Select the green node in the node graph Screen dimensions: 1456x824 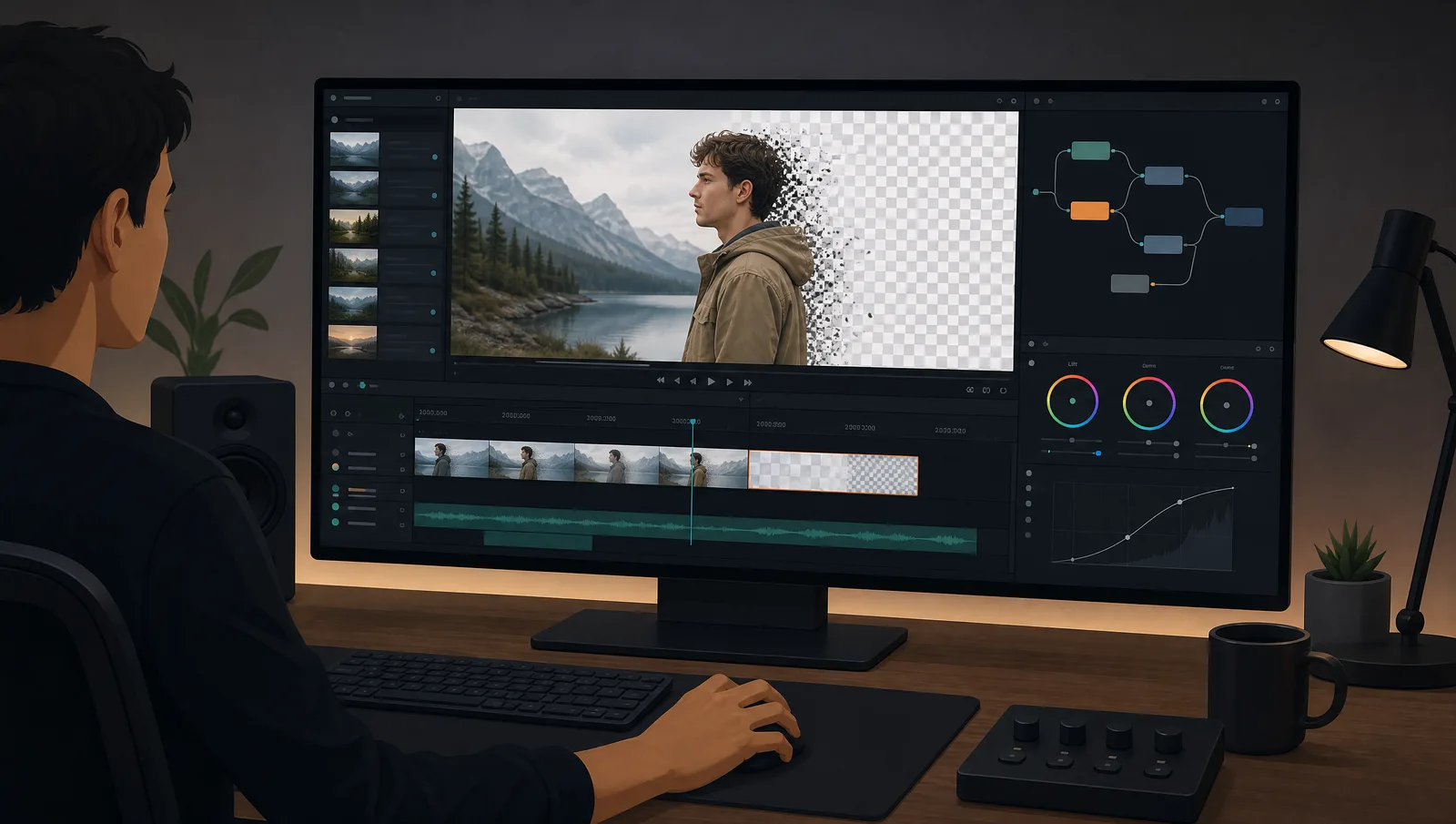click(x=1090, y=150)
